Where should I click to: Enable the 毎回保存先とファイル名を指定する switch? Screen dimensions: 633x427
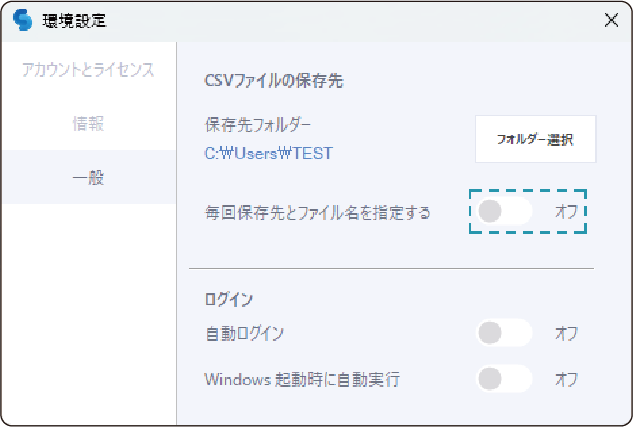coord(504,212)
